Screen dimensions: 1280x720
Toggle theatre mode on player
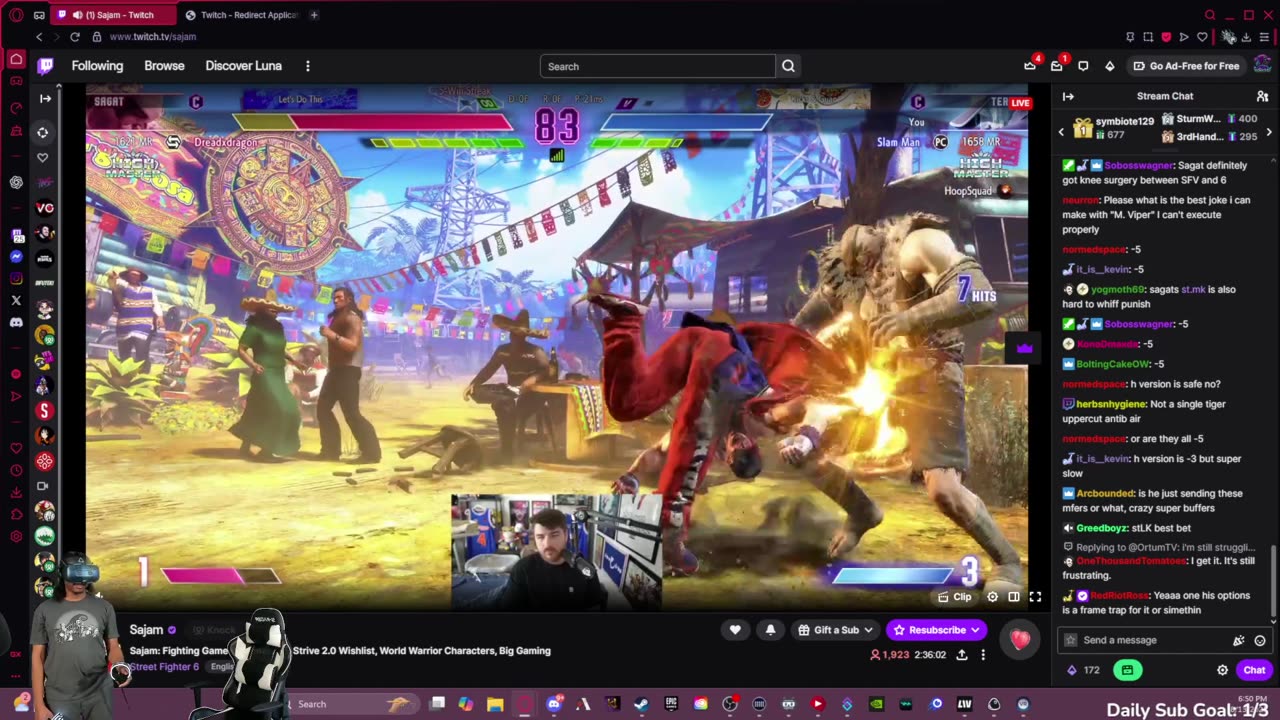coord(1014,597)
